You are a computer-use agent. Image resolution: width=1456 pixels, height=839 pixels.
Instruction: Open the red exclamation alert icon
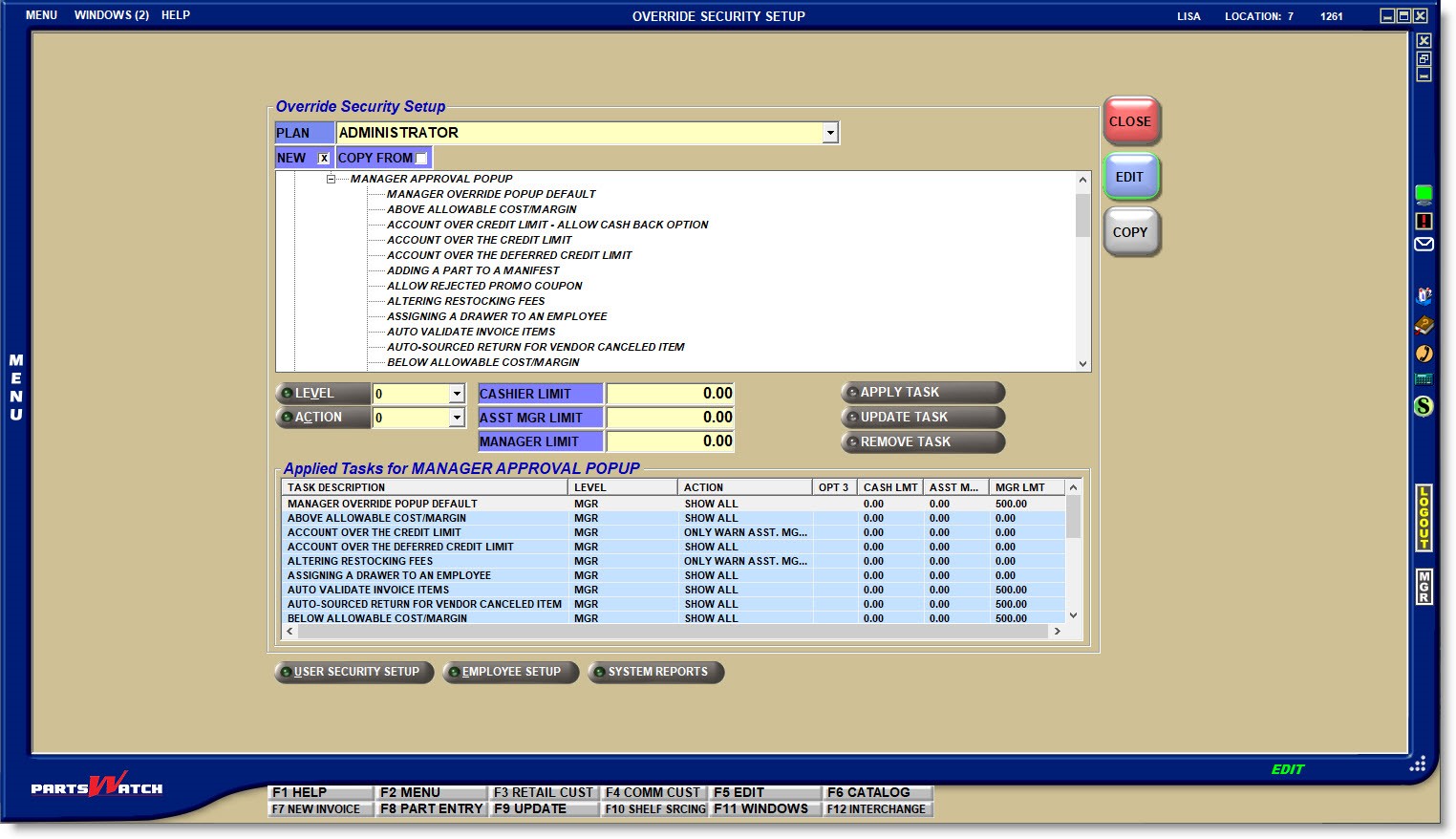point(1424,221)
